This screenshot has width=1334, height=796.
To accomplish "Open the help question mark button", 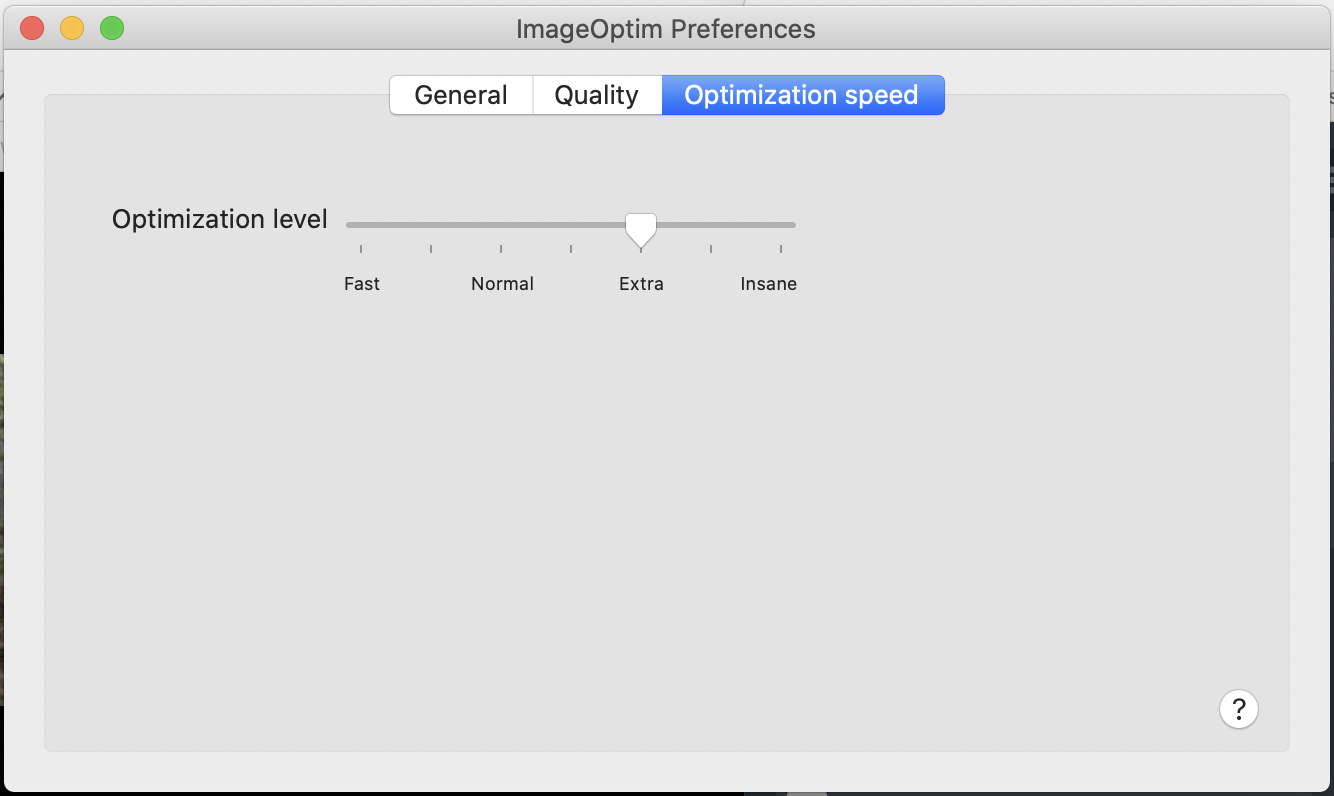I will point(1239,709).
